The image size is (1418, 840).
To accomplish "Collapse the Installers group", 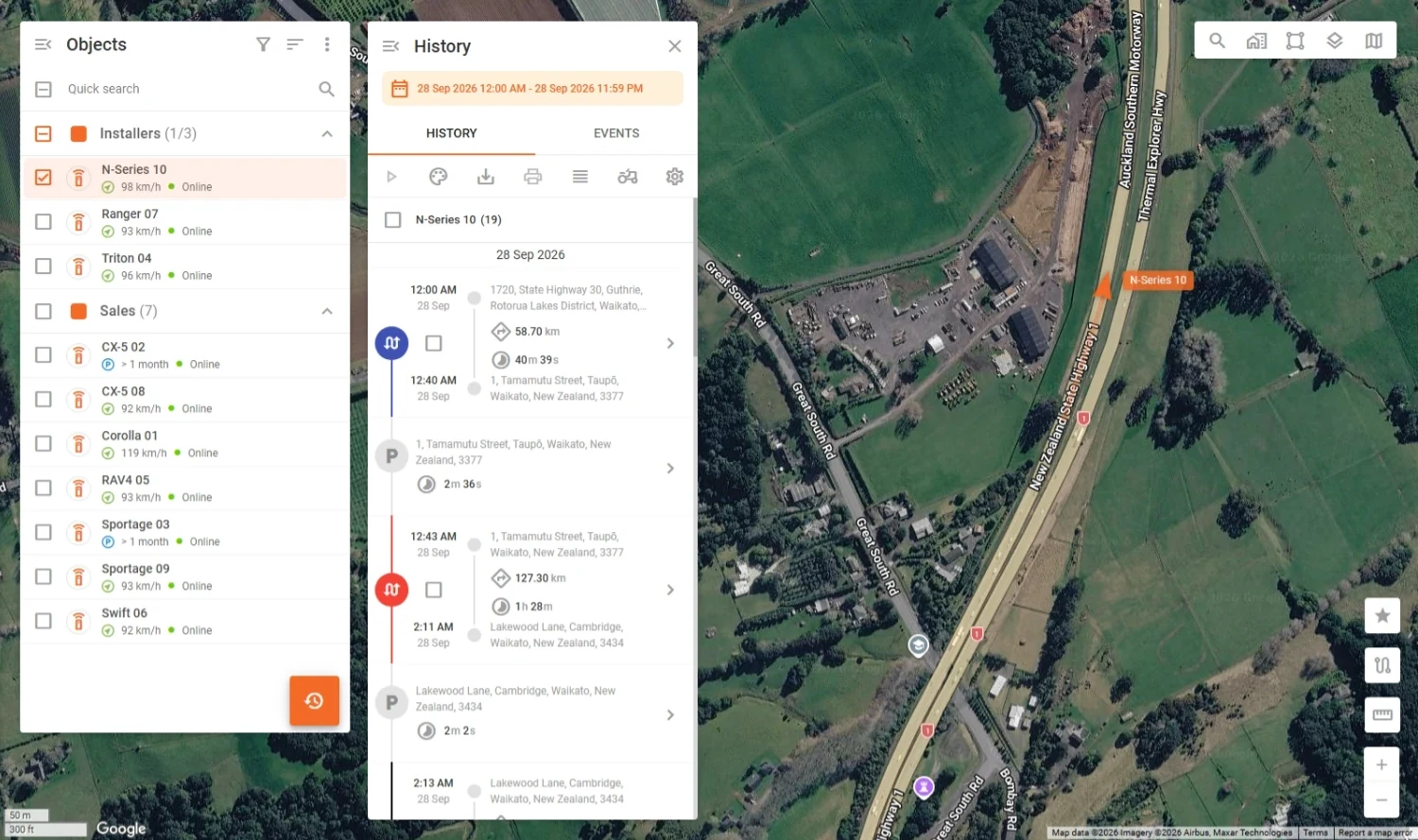I will point(327,134).
